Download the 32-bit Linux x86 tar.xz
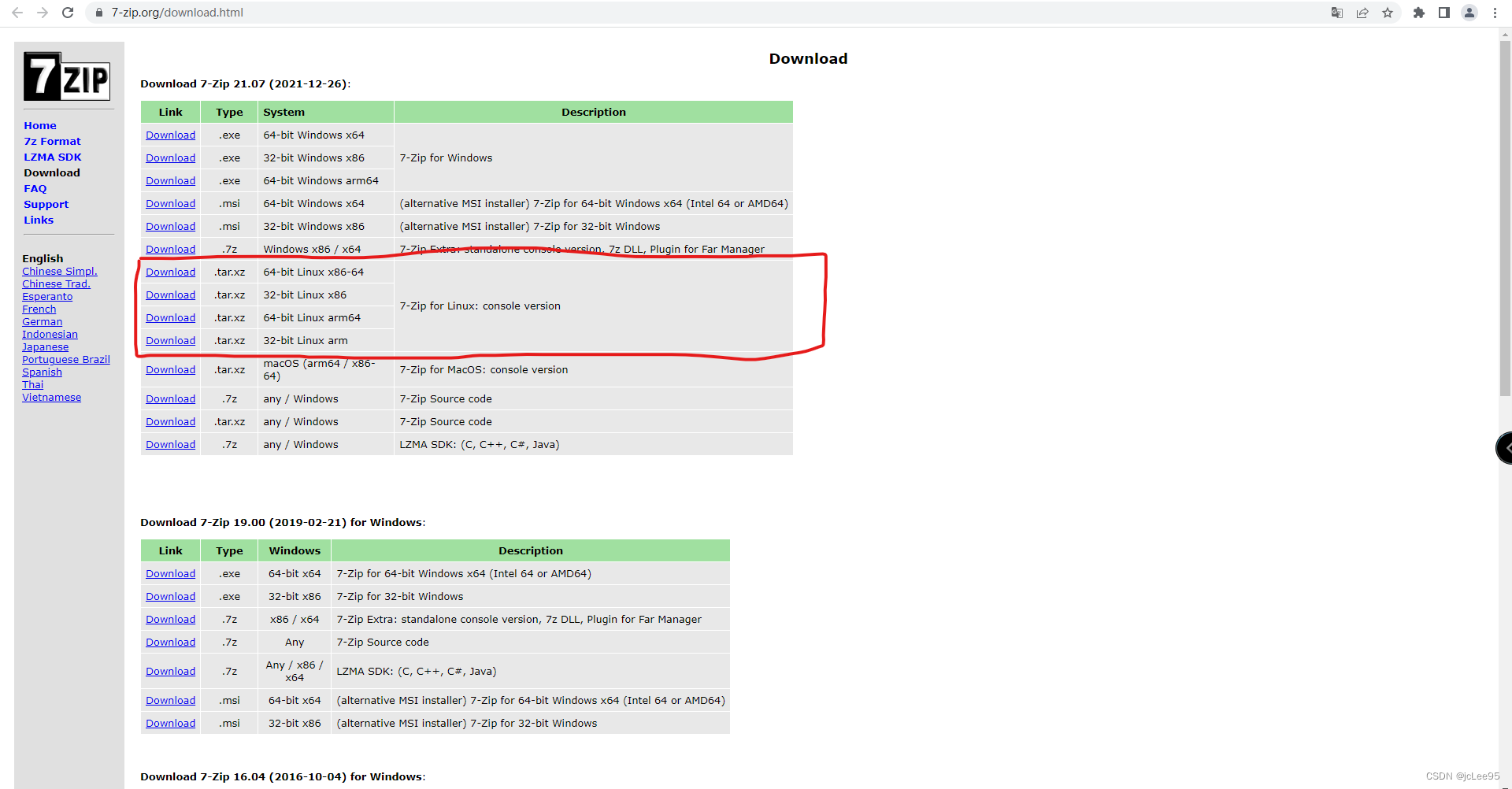The height and width of the screenshot is (789, 1512). [170, 295]
